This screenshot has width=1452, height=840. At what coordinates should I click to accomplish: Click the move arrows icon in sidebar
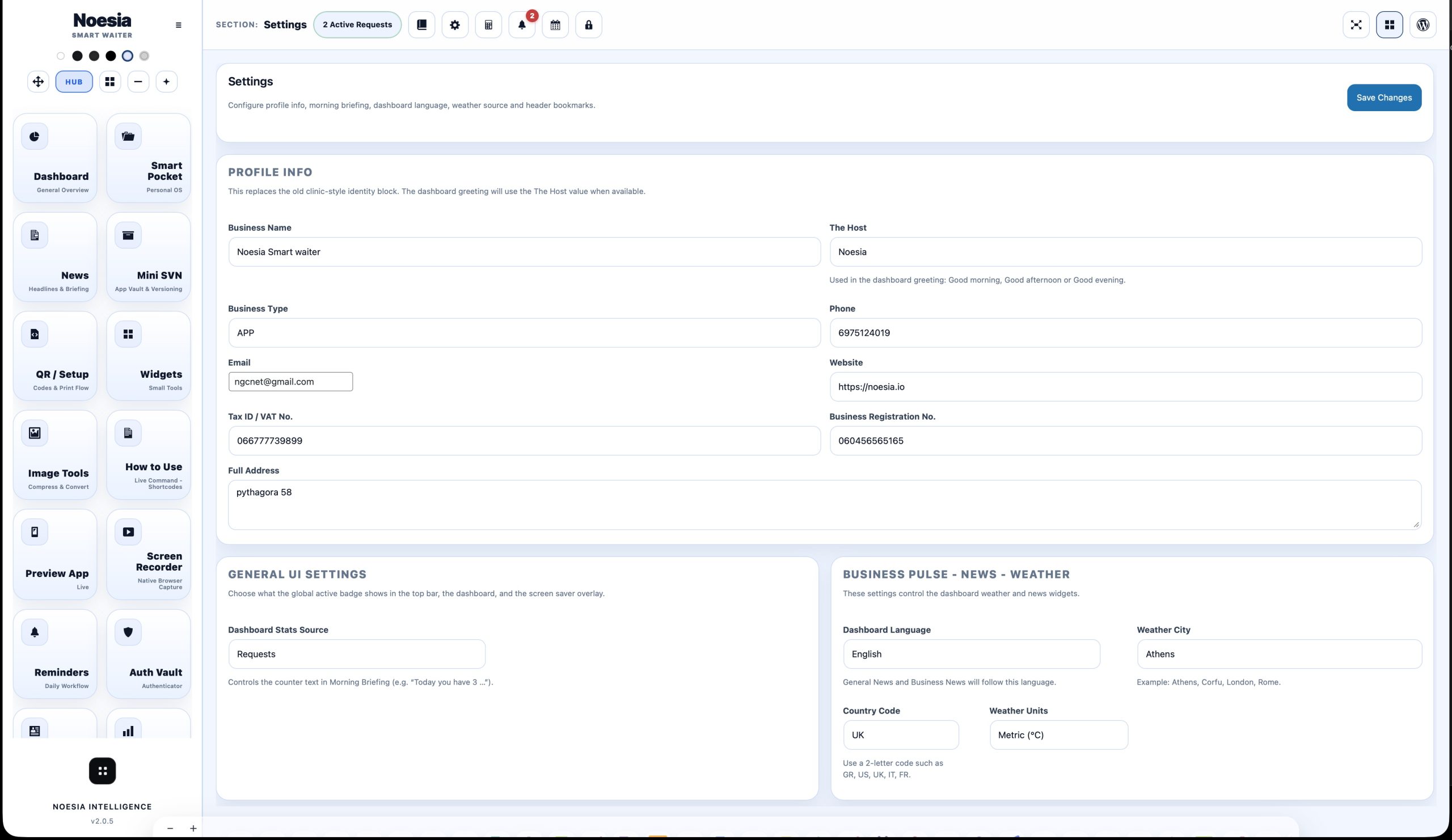coord(38,82)
